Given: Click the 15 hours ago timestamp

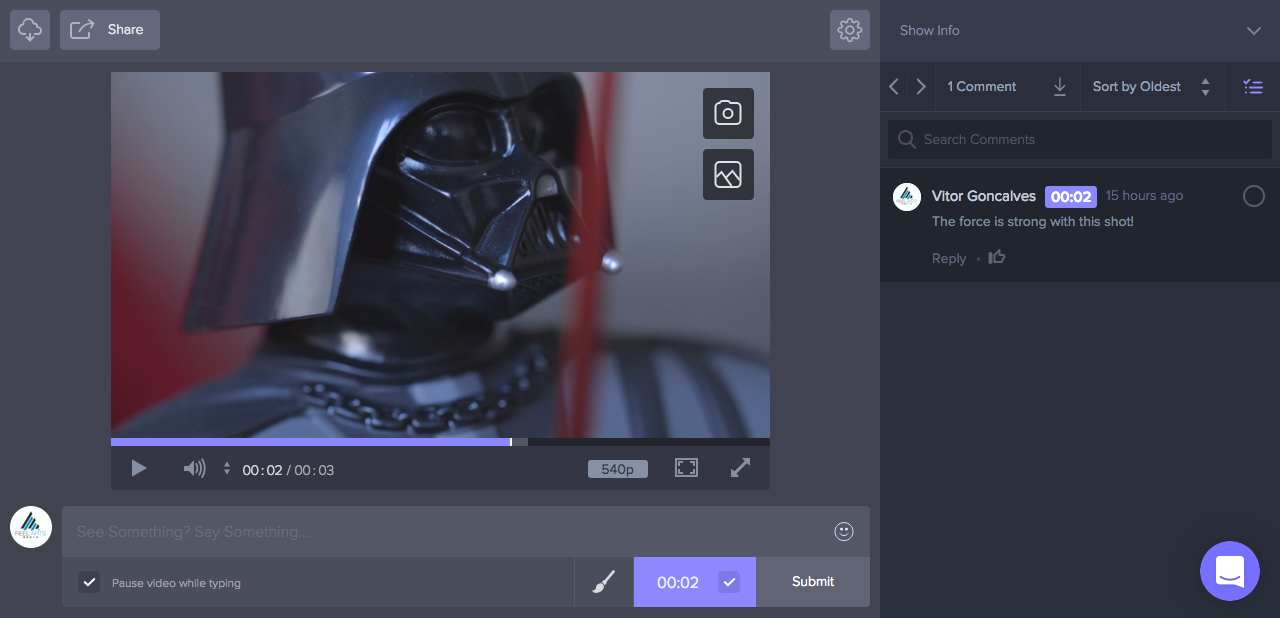Looking at the screenshot, I should pos(1145,196).
